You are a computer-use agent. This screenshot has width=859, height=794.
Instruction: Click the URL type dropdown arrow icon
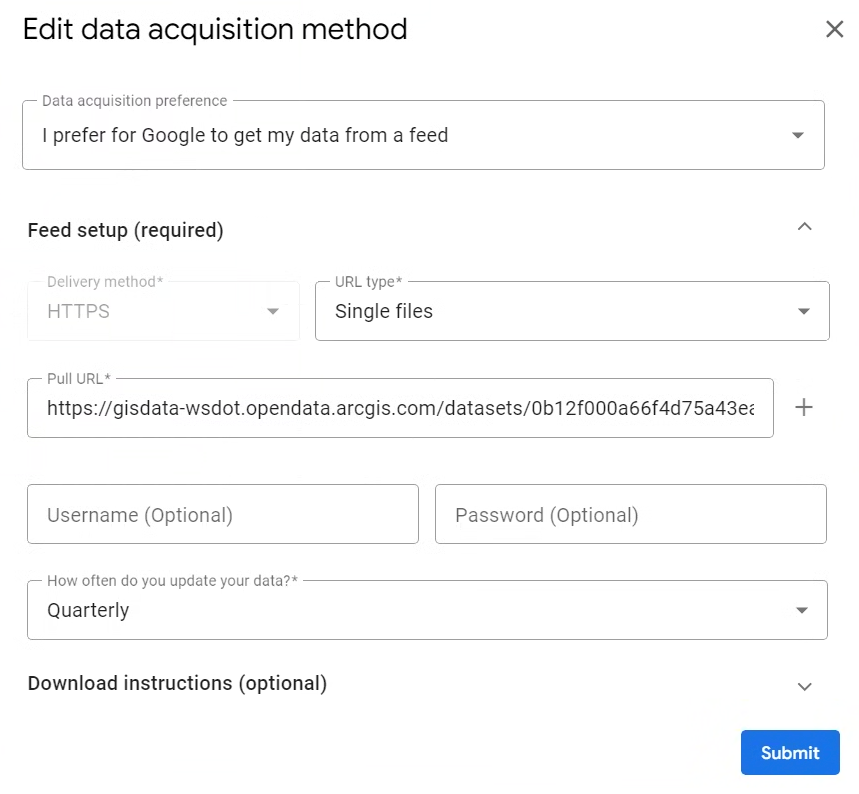803,311
